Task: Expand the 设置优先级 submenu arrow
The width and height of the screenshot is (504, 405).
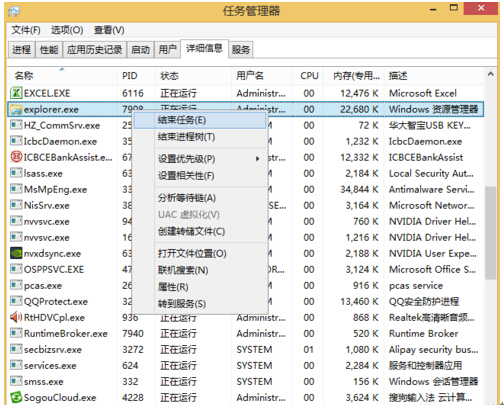Action: point(257,159)
